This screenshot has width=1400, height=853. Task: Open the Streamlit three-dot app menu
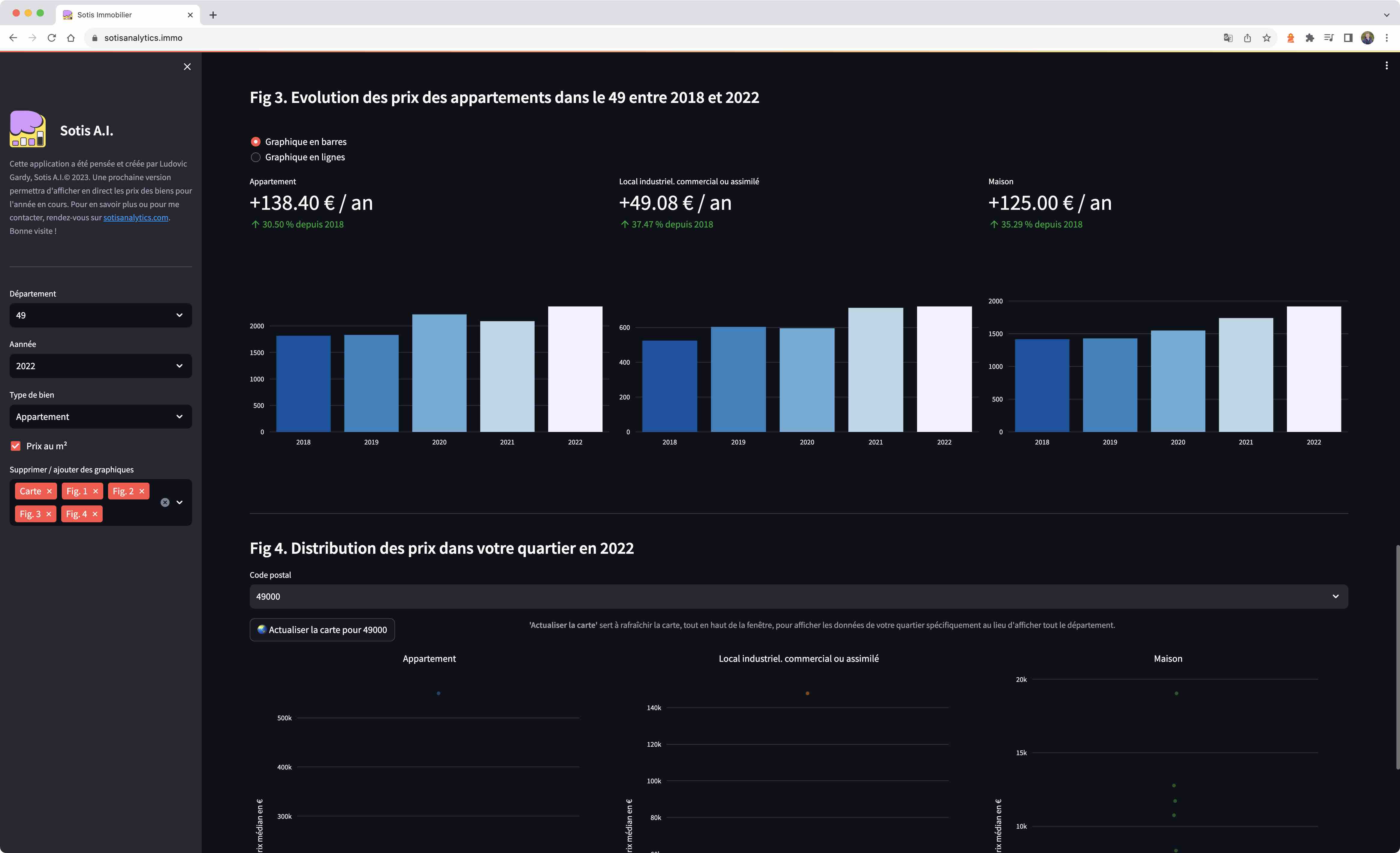click(1386, 66)
